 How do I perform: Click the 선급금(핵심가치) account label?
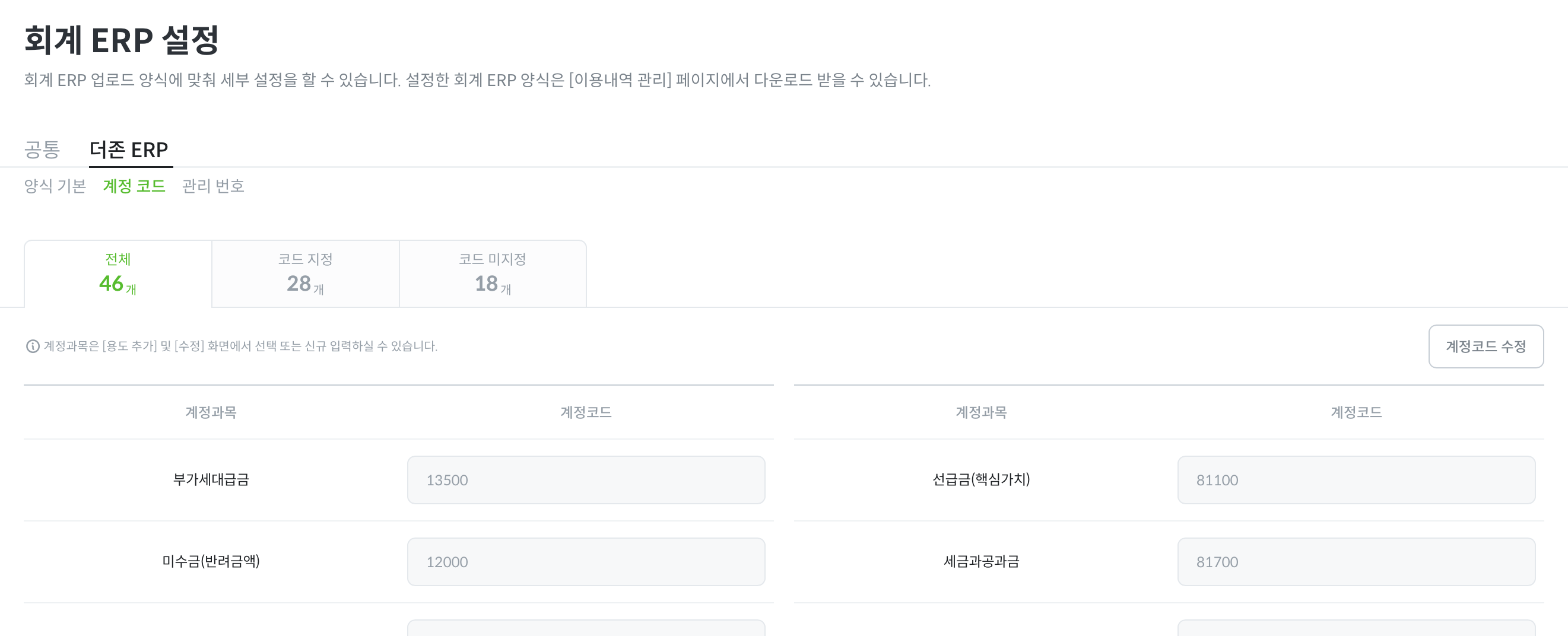pyautogui.click(x=980, y=479)
